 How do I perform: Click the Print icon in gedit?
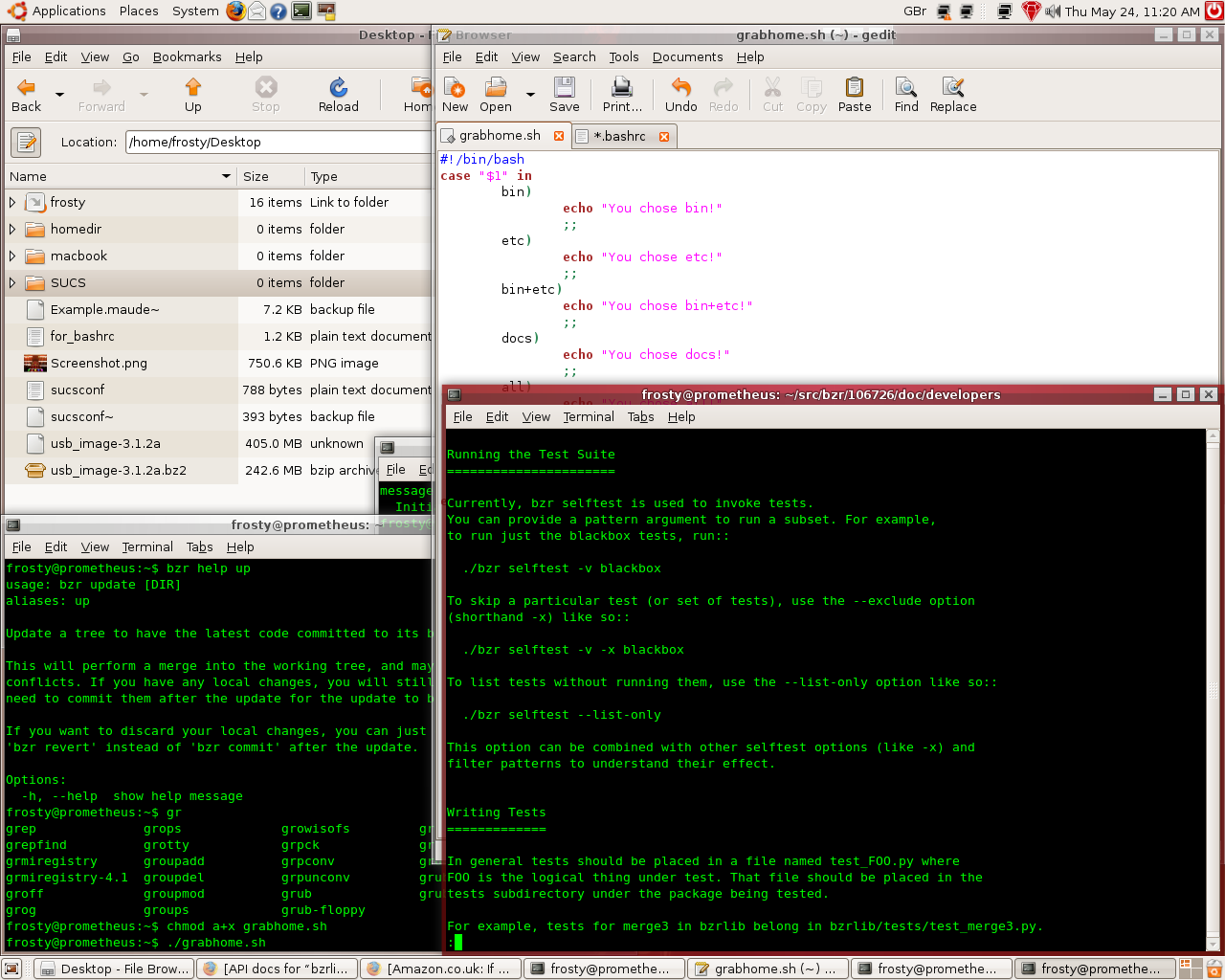coord(622,95)
